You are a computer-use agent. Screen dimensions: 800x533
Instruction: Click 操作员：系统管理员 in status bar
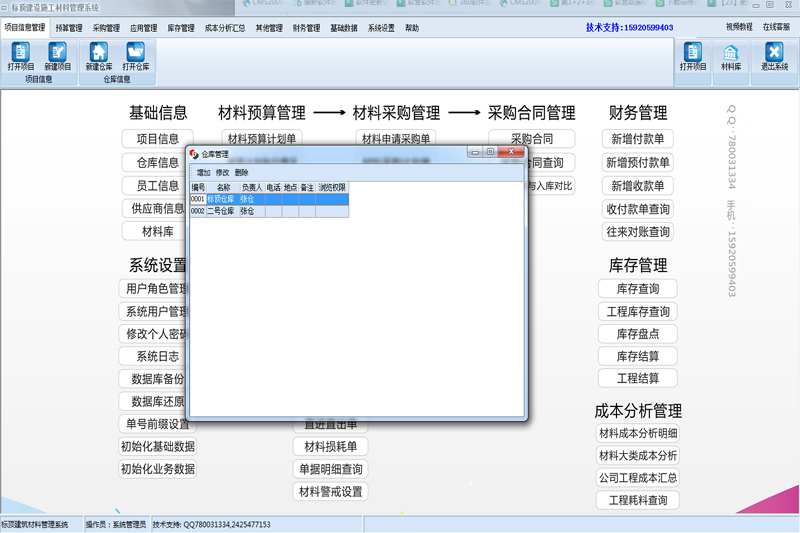click(115, 524)
